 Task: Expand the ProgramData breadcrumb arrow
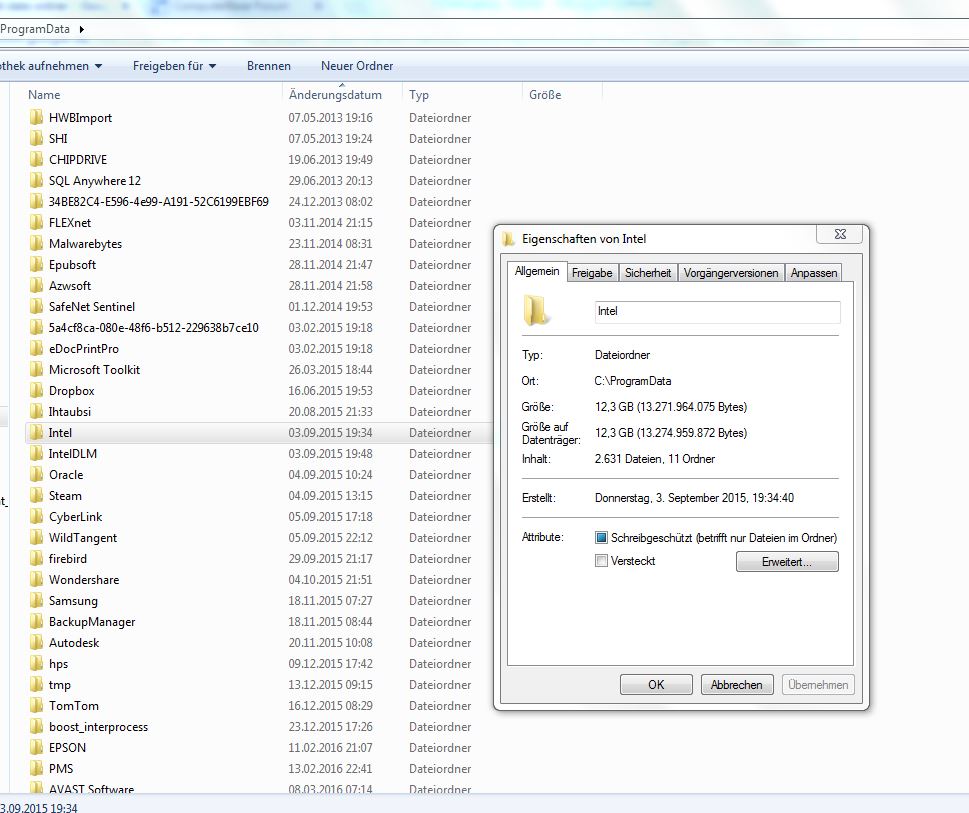[x=82, y=29]
